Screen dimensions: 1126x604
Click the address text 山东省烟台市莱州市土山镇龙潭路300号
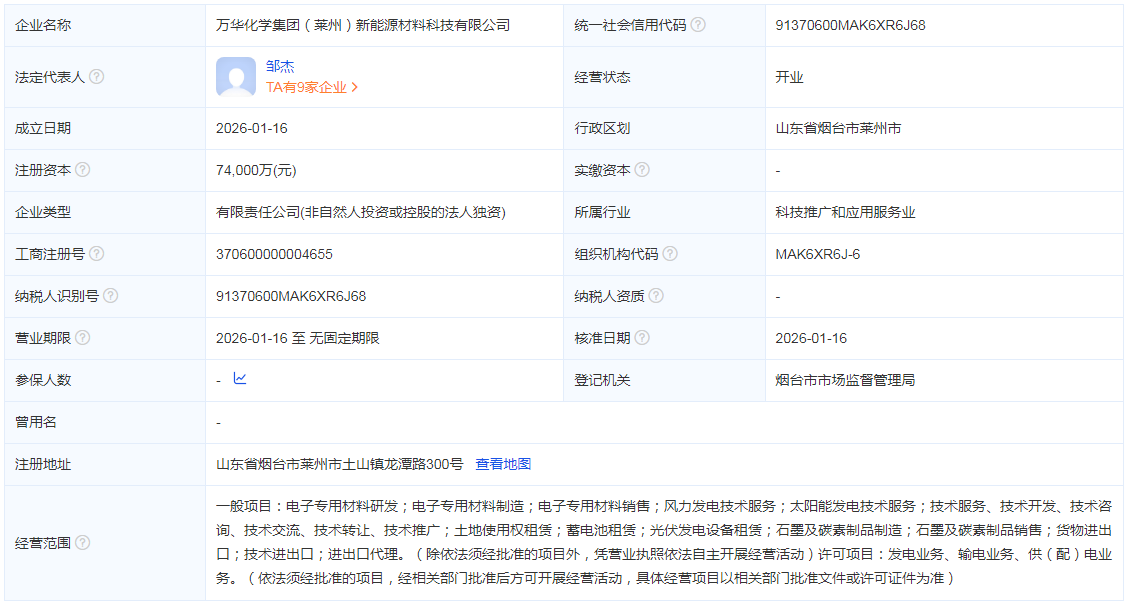[340, 464]
